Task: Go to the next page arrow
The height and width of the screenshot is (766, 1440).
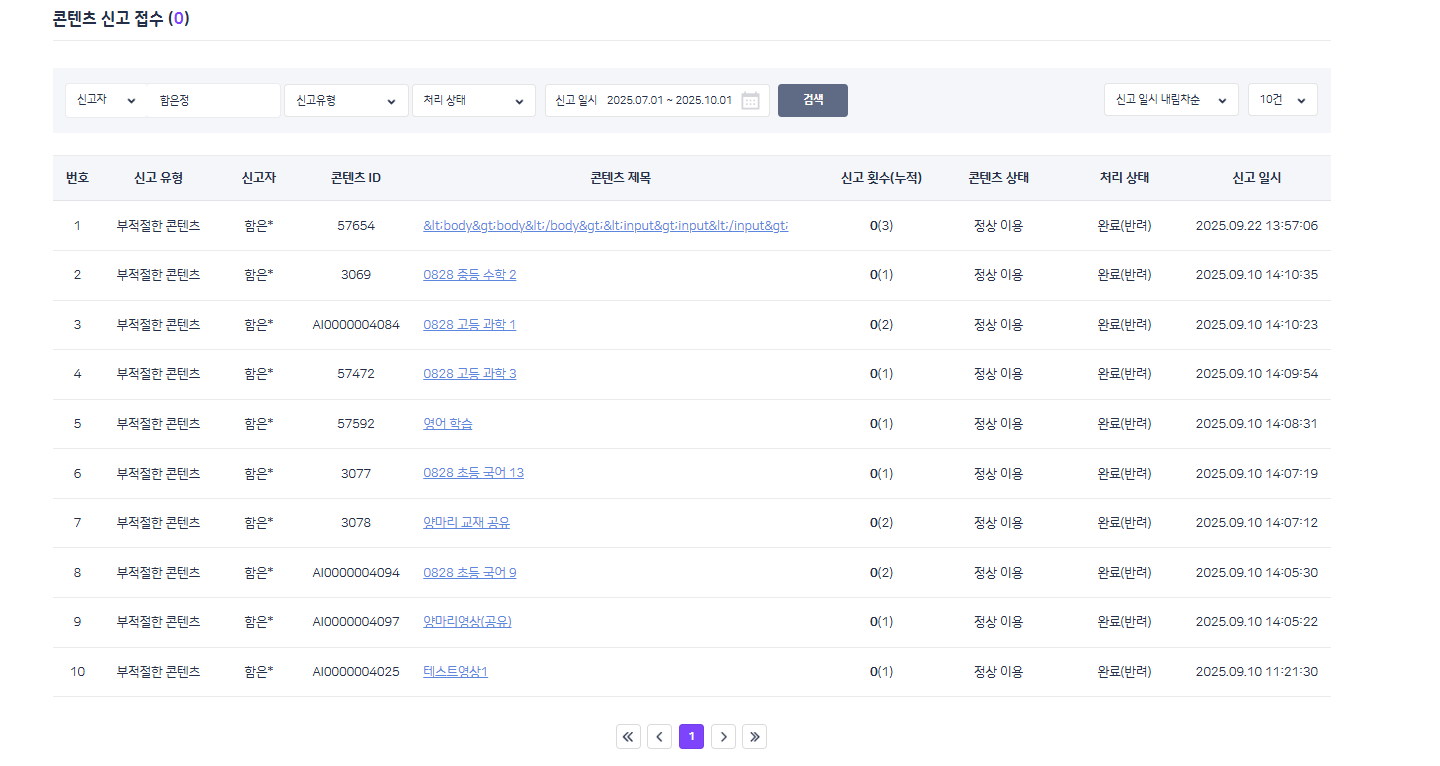Action: (723, 737)
